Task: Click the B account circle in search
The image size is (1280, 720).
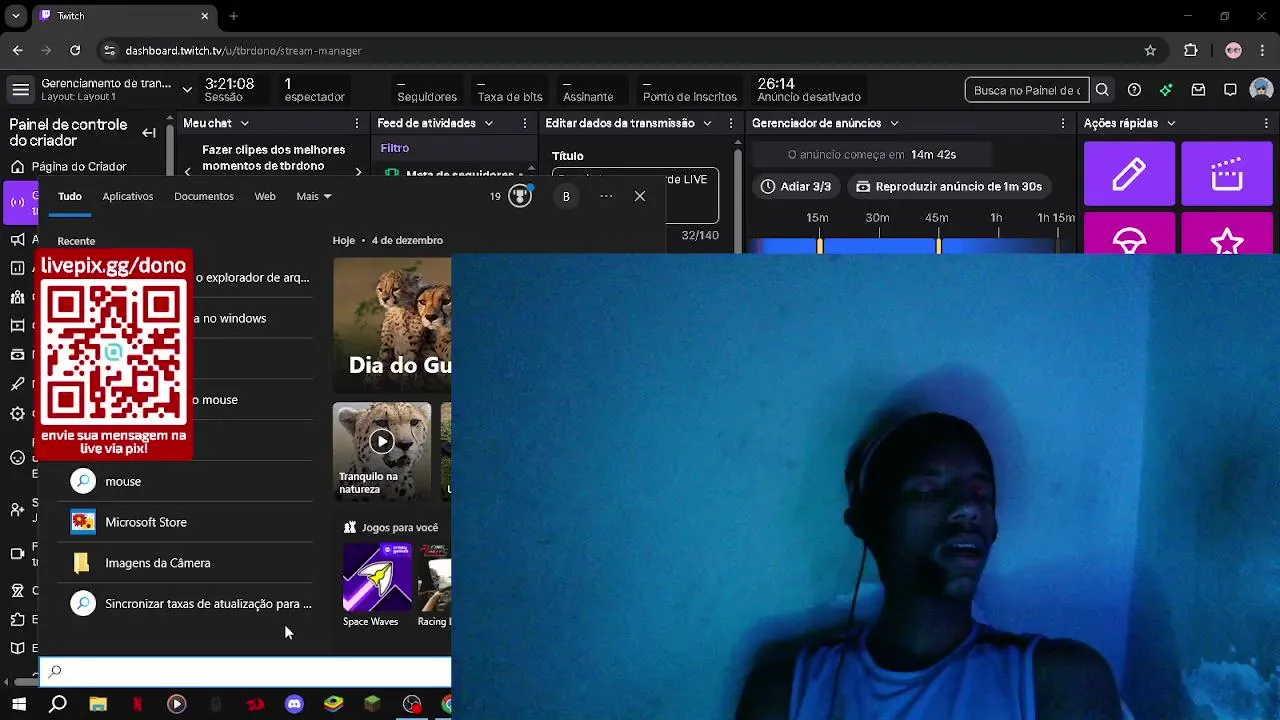Action: click(x=566, y=196)
